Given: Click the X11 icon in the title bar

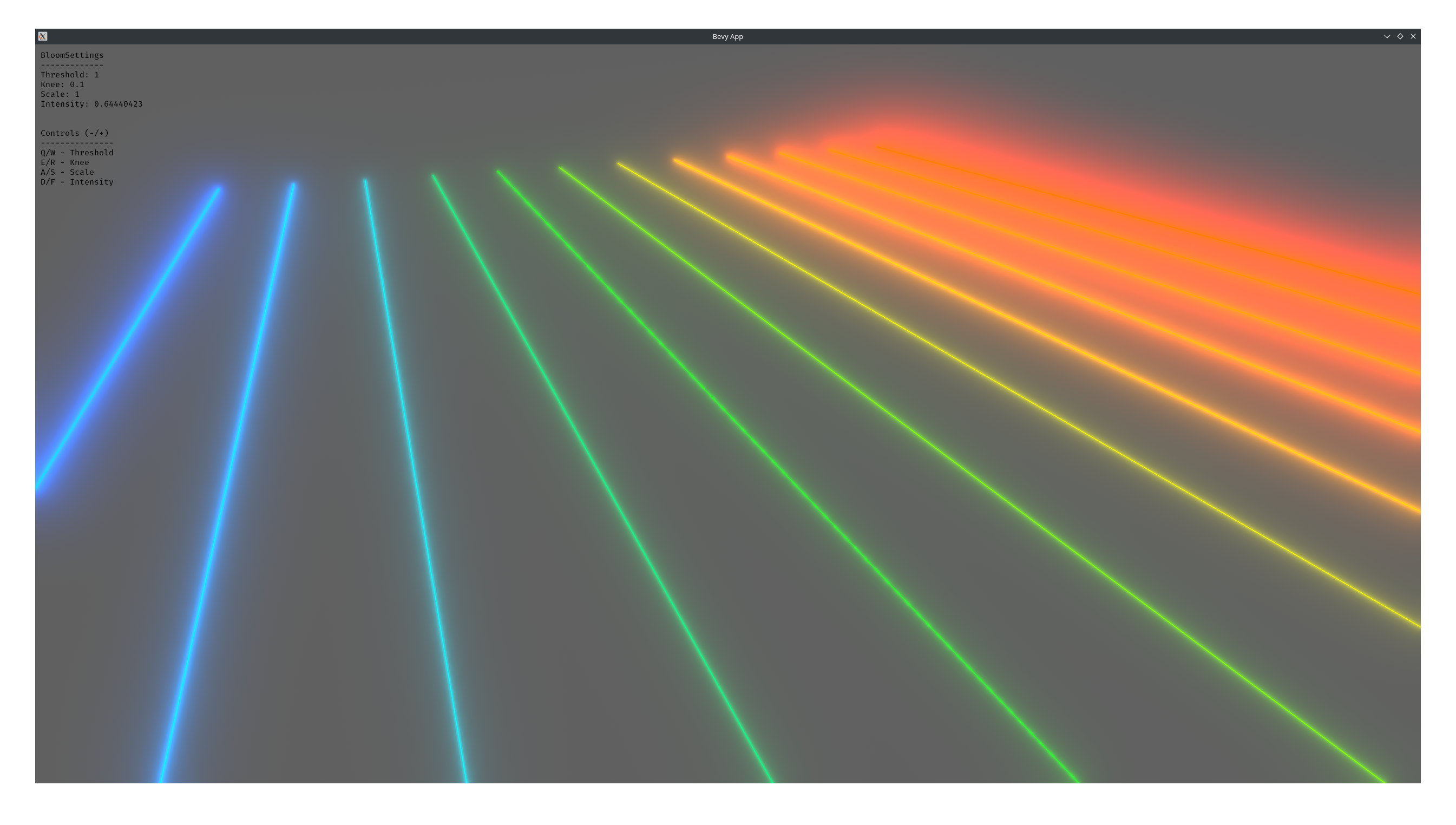Looking at the screenshot, I should [43, 36].
